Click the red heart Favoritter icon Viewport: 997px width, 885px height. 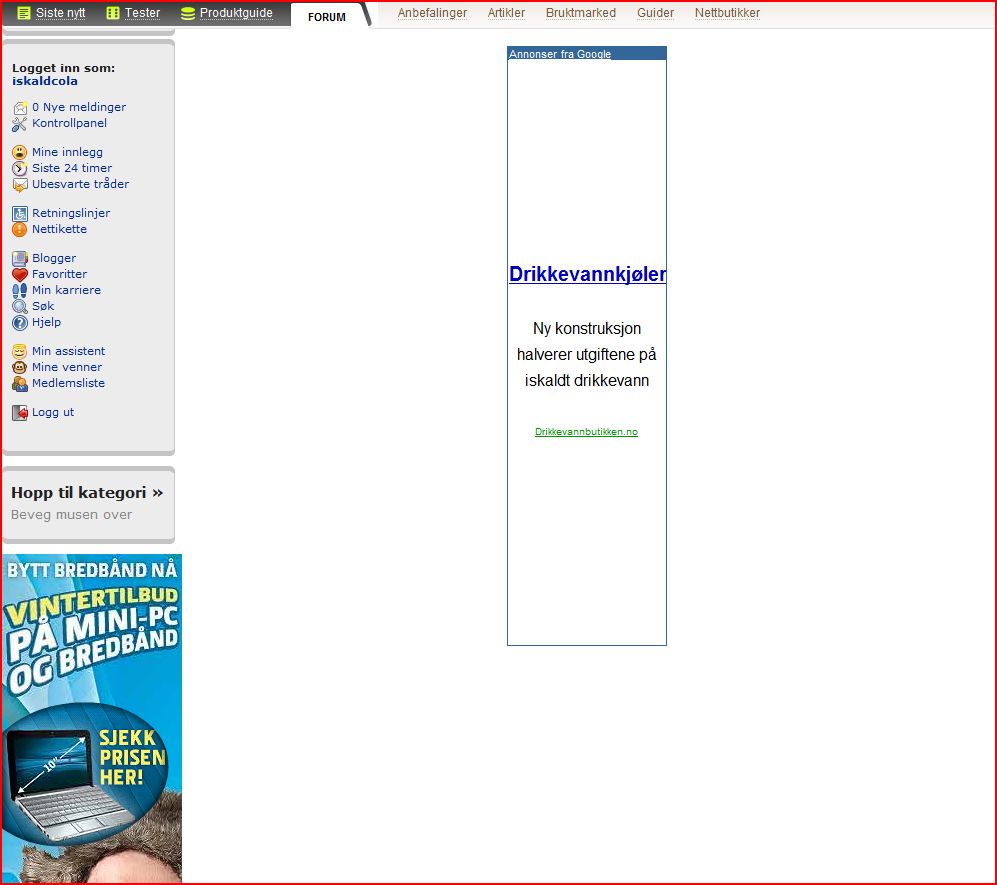click(20, 275)
